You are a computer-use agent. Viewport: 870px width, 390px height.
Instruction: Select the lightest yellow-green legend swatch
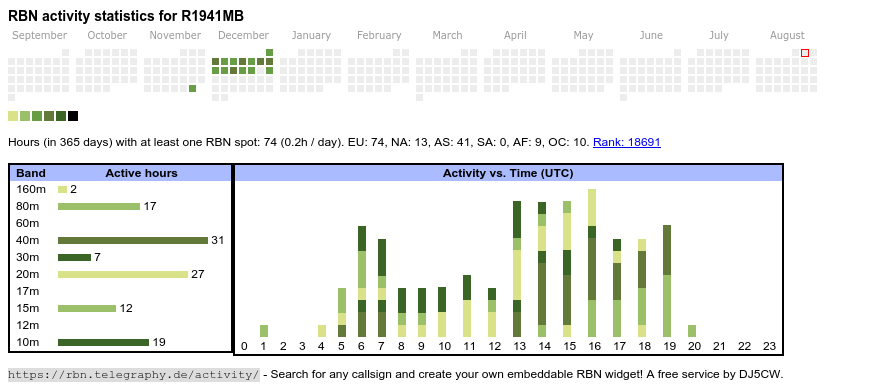[x=13, y=116]
